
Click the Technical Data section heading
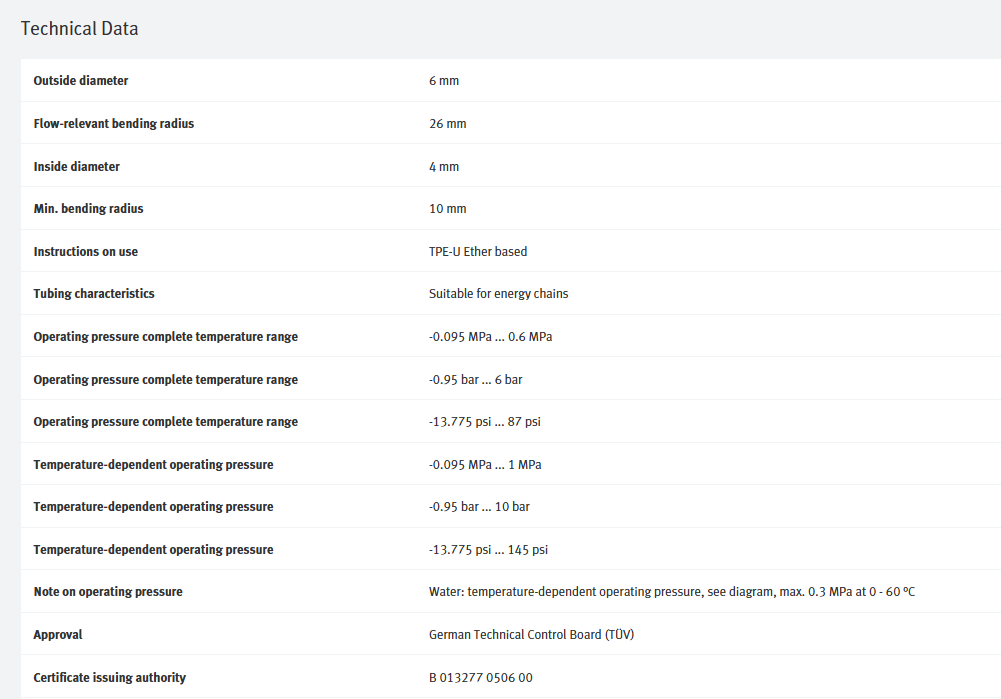tap(80, 29)
